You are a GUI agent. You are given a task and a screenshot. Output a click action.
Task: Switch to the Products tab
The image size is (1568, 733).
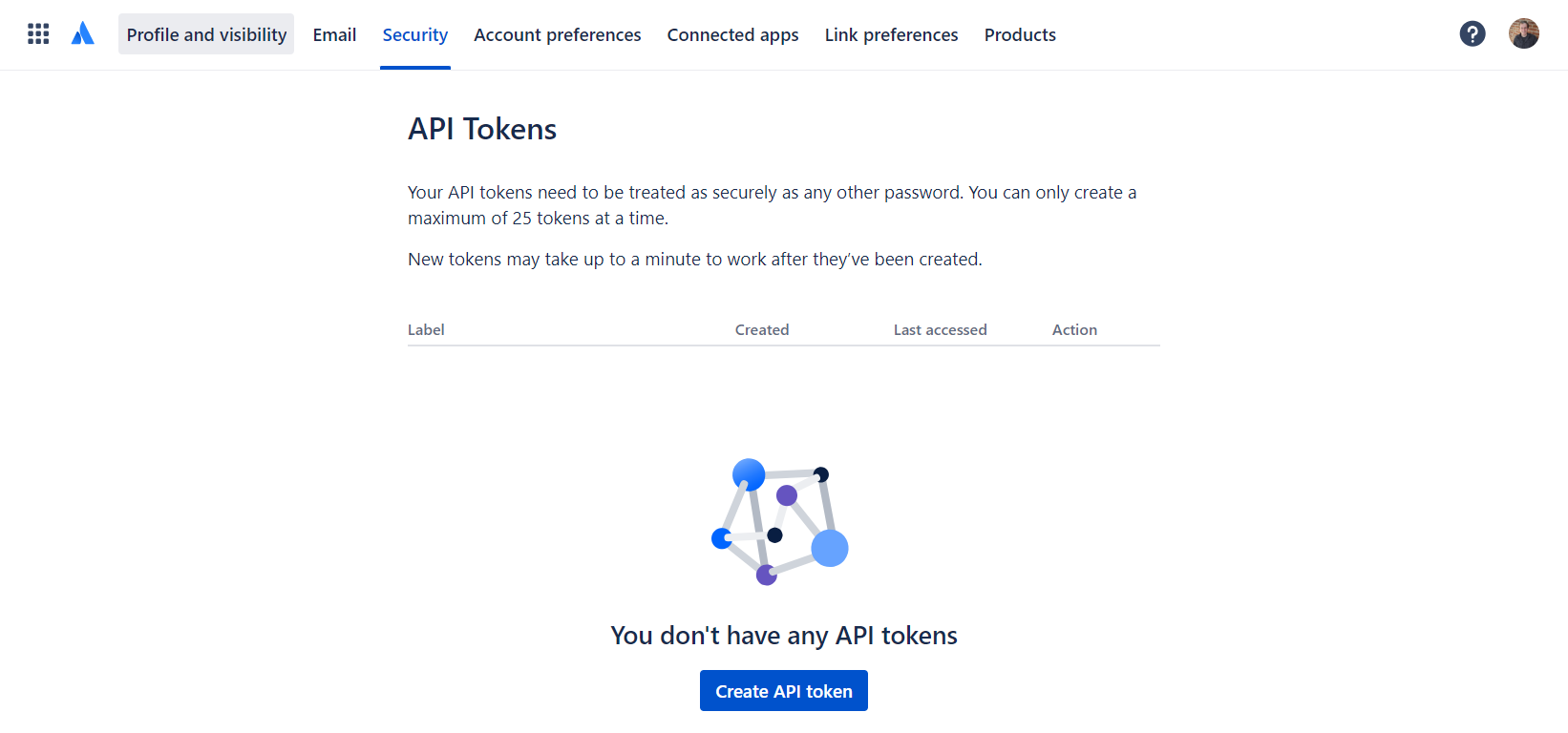tap(1020, 34)
